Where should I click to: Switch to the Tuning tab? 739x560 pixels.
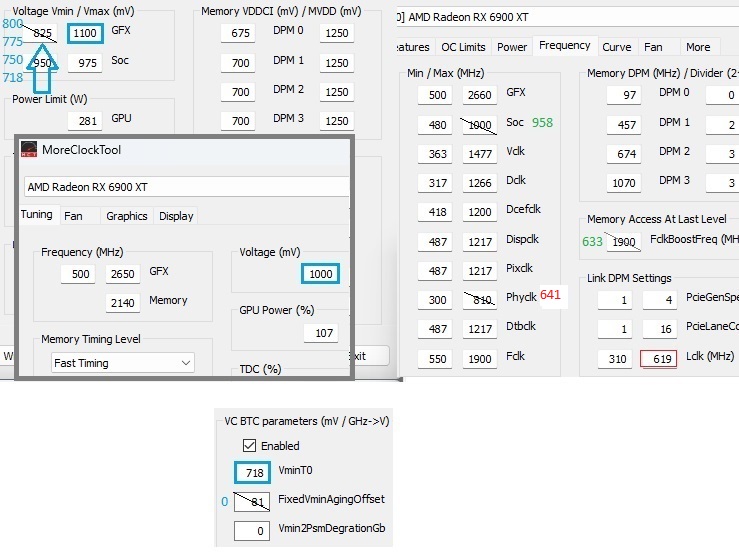tap(36, 214)
